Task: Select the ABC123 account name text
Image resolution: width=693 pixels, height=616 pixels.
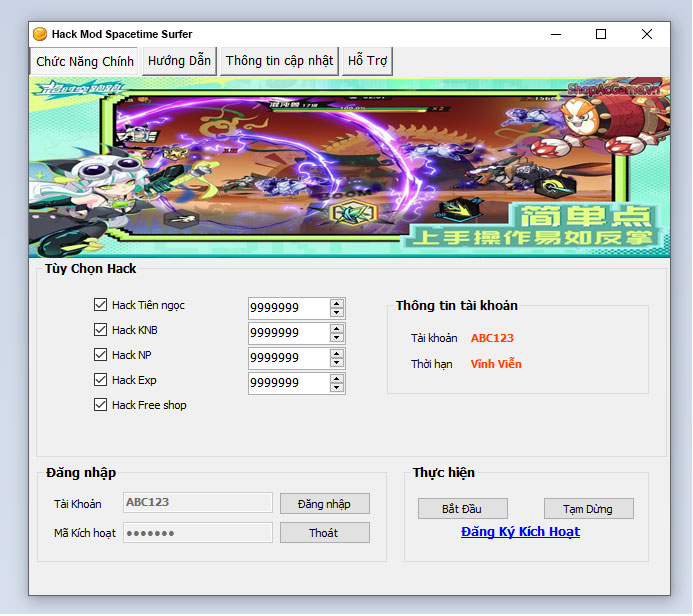Action: point(492,338)
